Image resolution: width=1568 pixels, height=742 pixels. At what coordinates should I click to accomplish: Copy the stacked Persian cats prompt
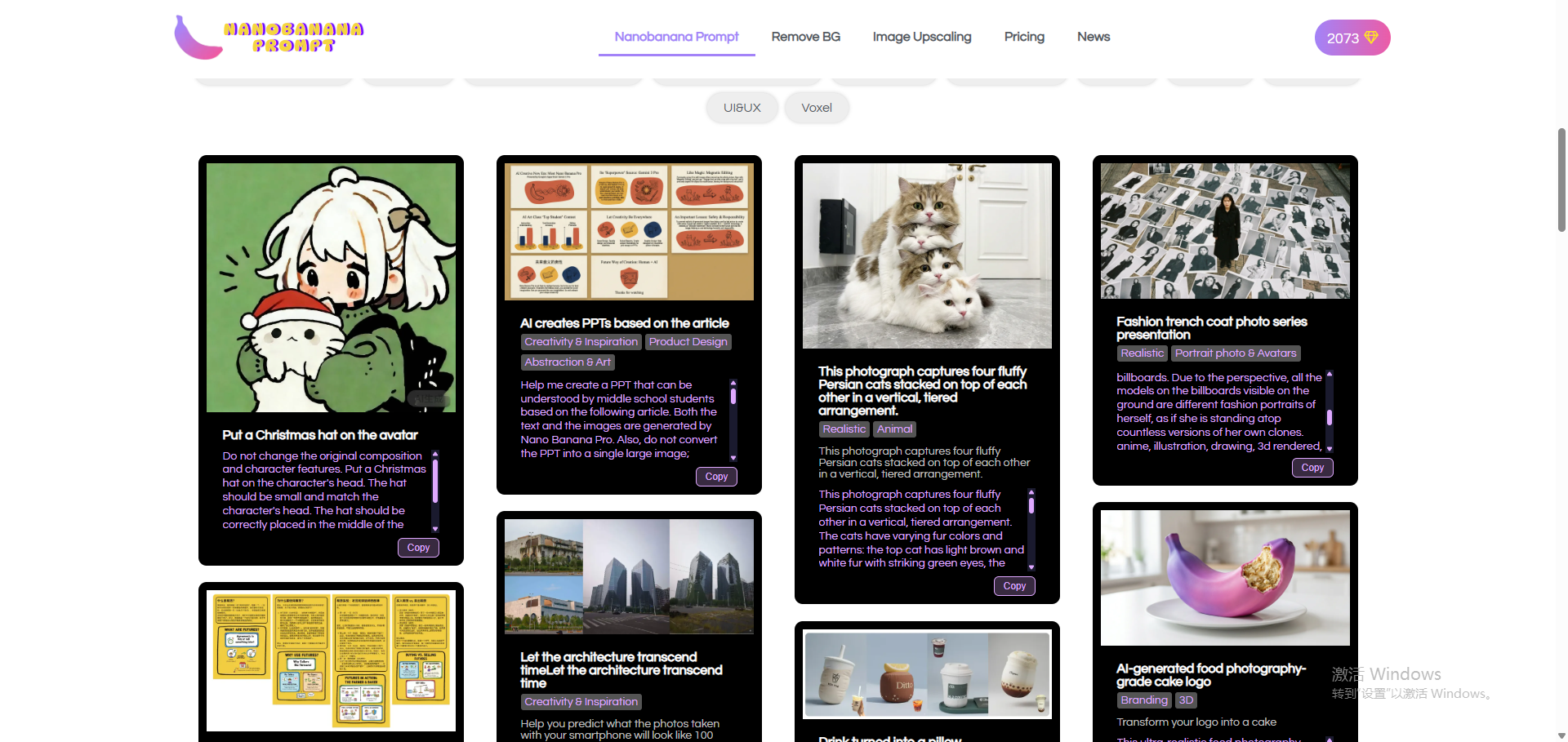click(1014, 586)
